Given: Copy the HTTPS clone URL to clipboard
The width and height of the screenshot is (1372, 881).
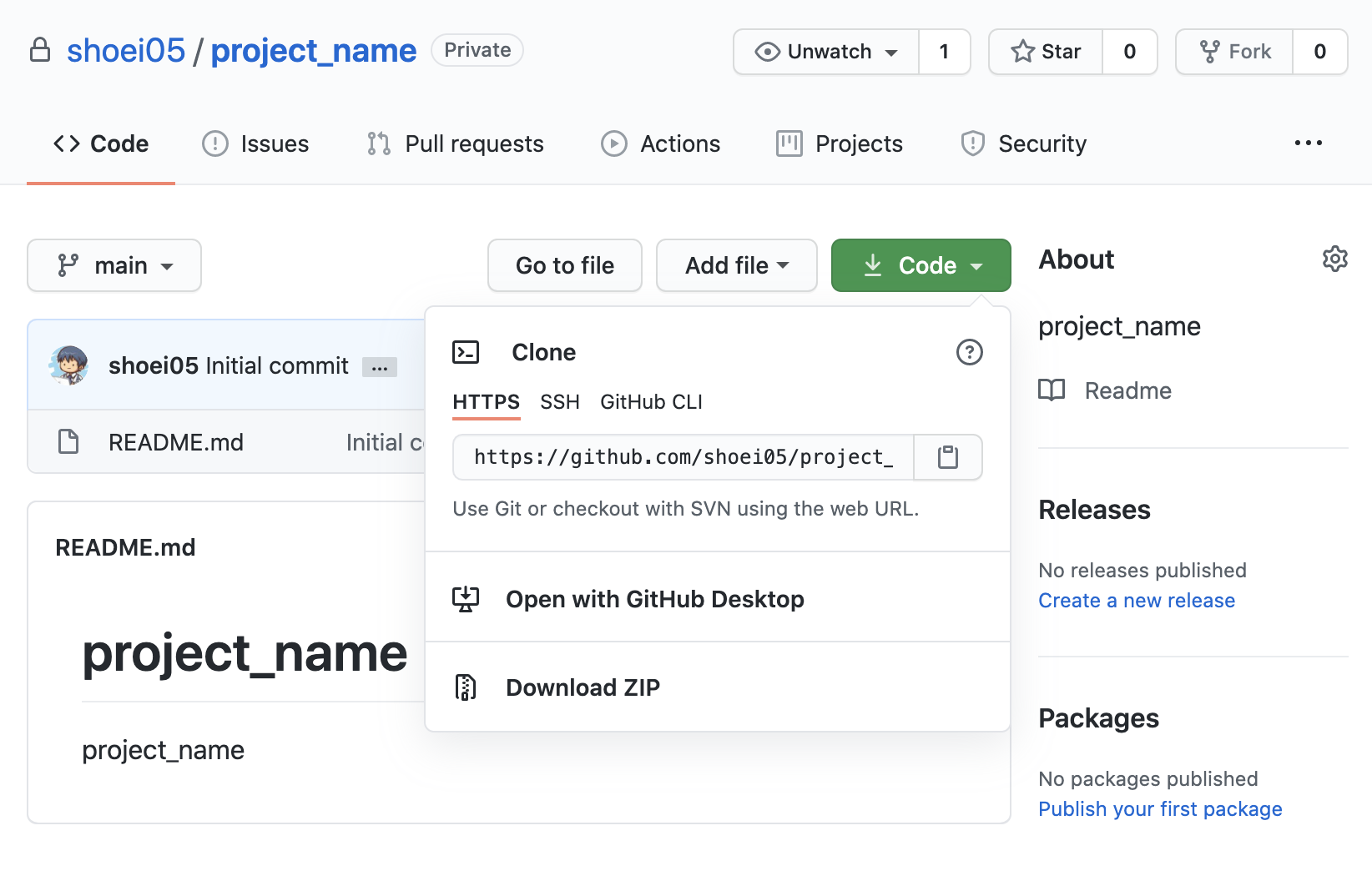Looking at the screenshot, I should (947, 457).
